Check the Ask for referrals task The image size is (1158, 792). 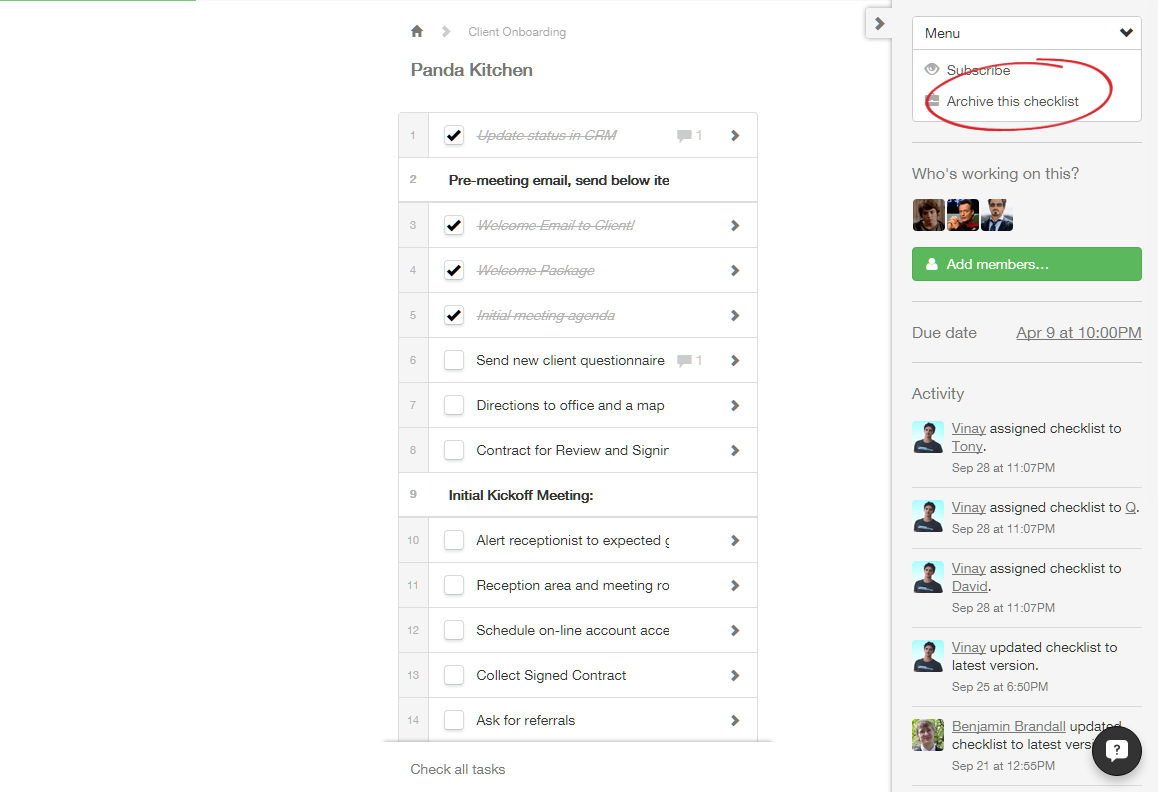[x=454, y=720]
